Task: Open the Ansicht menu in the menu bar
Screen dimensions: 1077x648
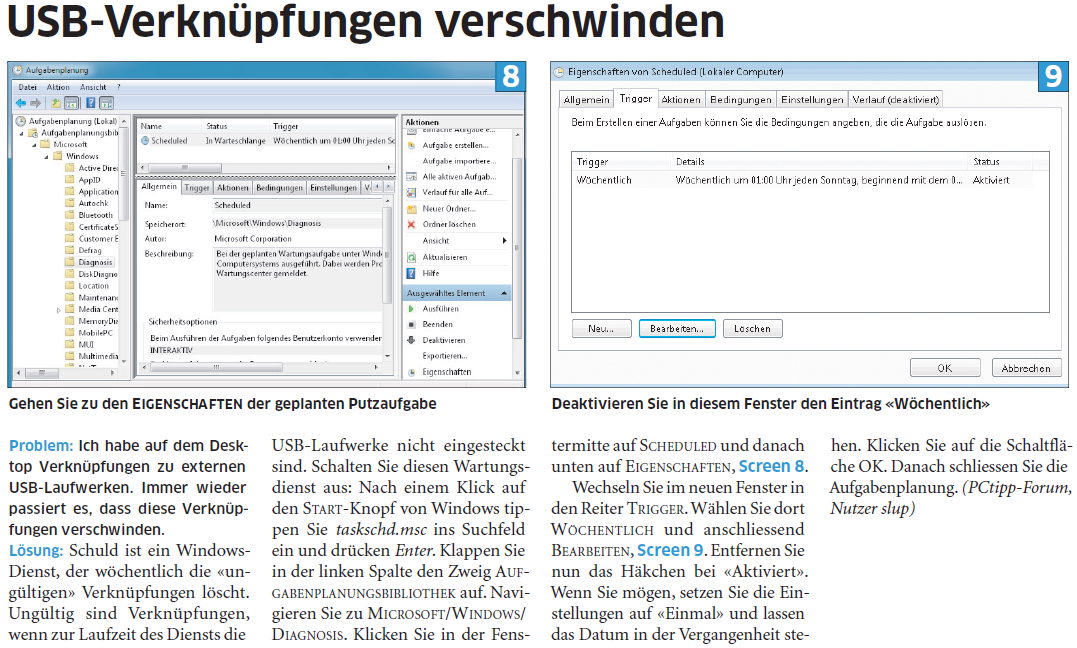Action: pos(93,87)
